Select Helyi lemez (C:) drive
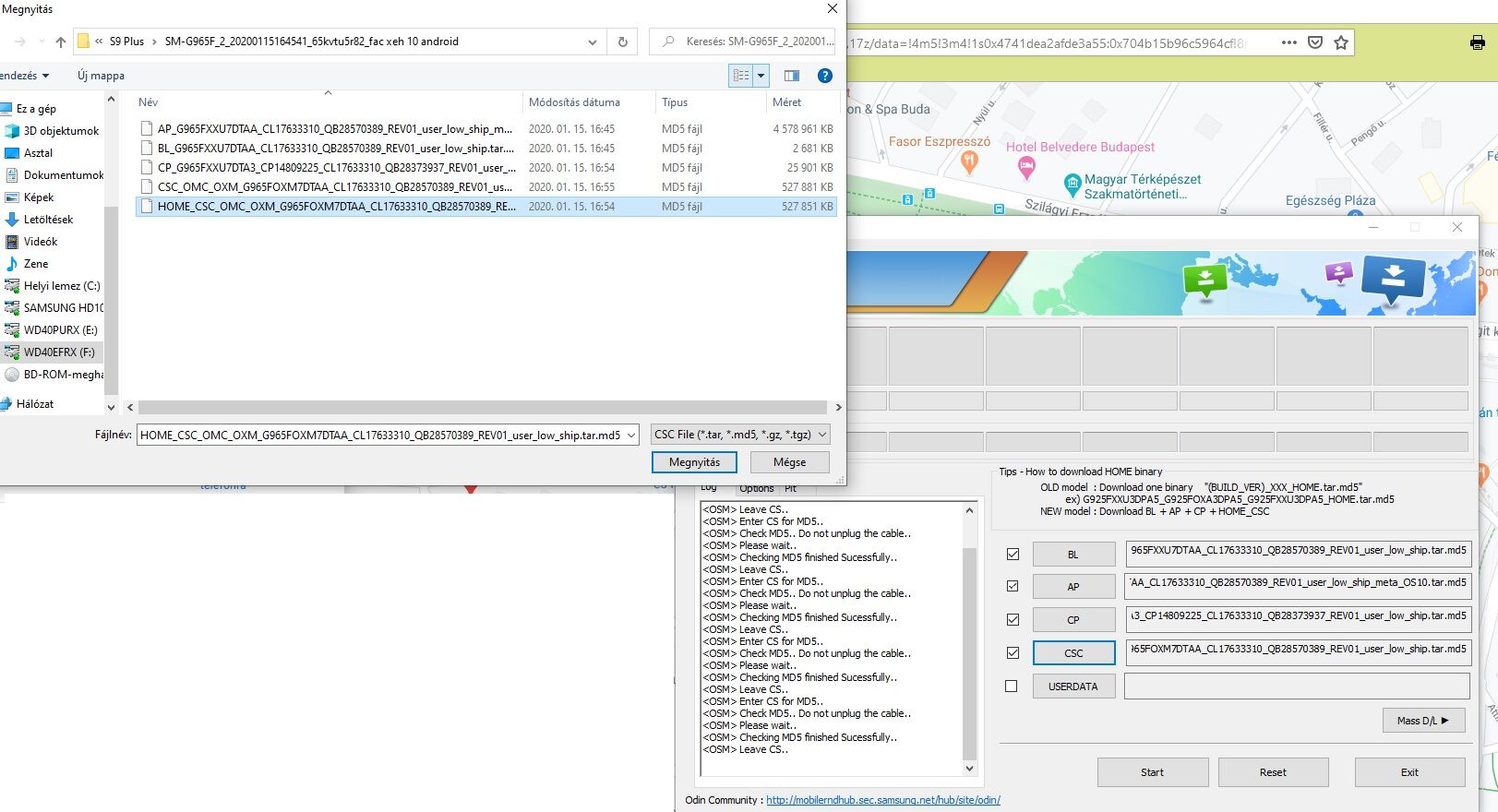 click(x=53, y=286)
